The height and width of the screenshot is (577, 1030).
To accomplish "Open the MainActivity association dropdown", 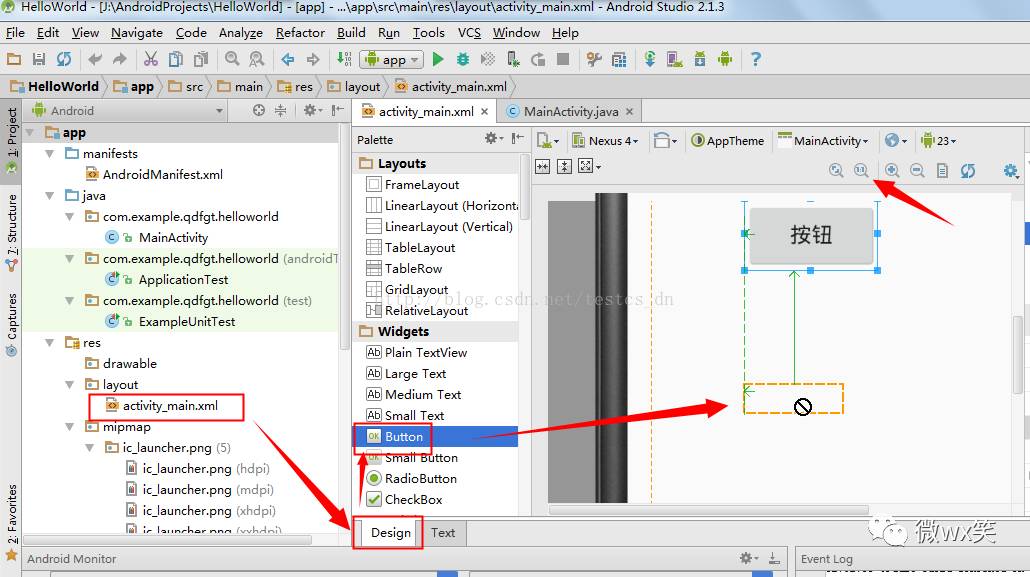I will (824, 141).
